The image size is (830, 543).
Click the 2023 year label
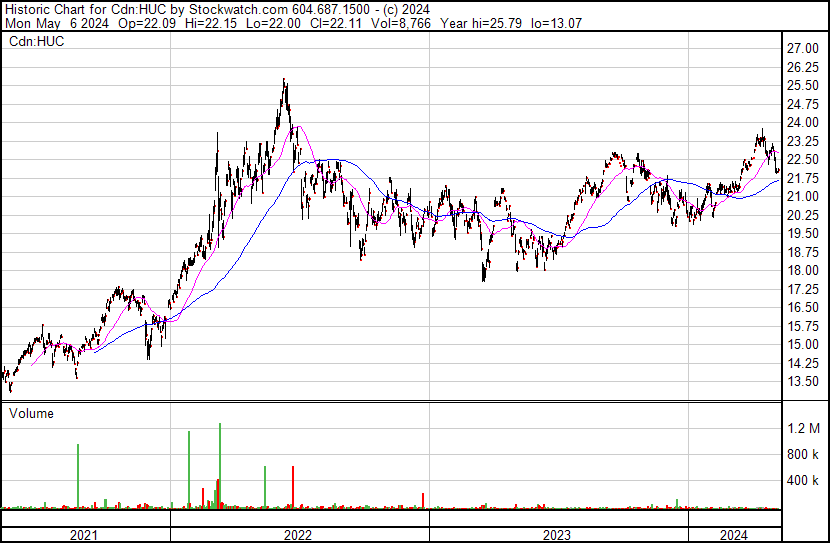click(557, 536)
